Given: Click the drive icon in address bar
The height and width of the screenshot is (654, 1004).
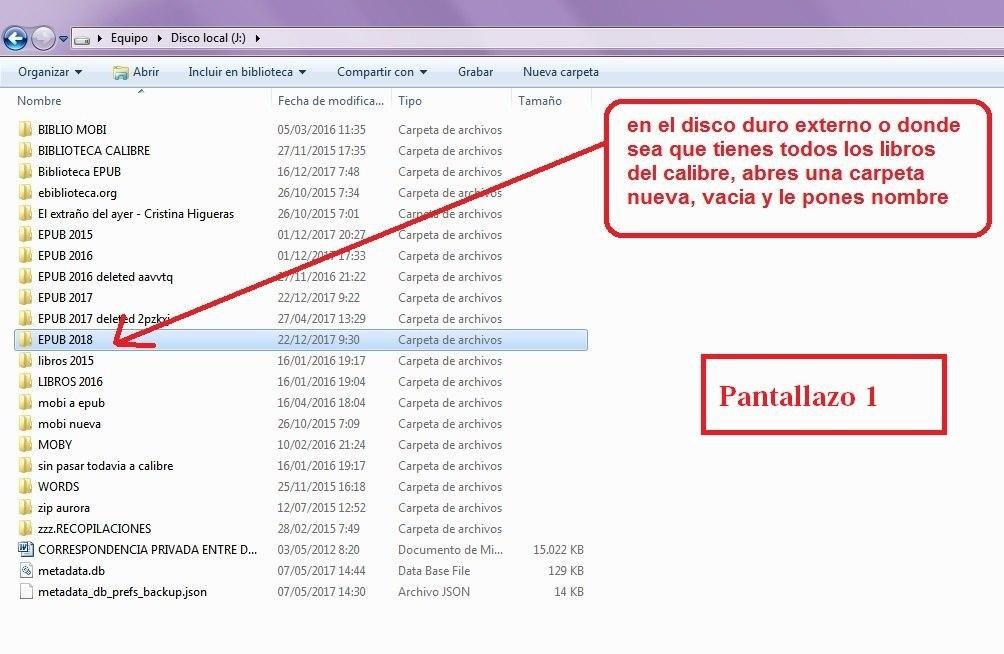Looking at the screenshot, I should 82,39.
